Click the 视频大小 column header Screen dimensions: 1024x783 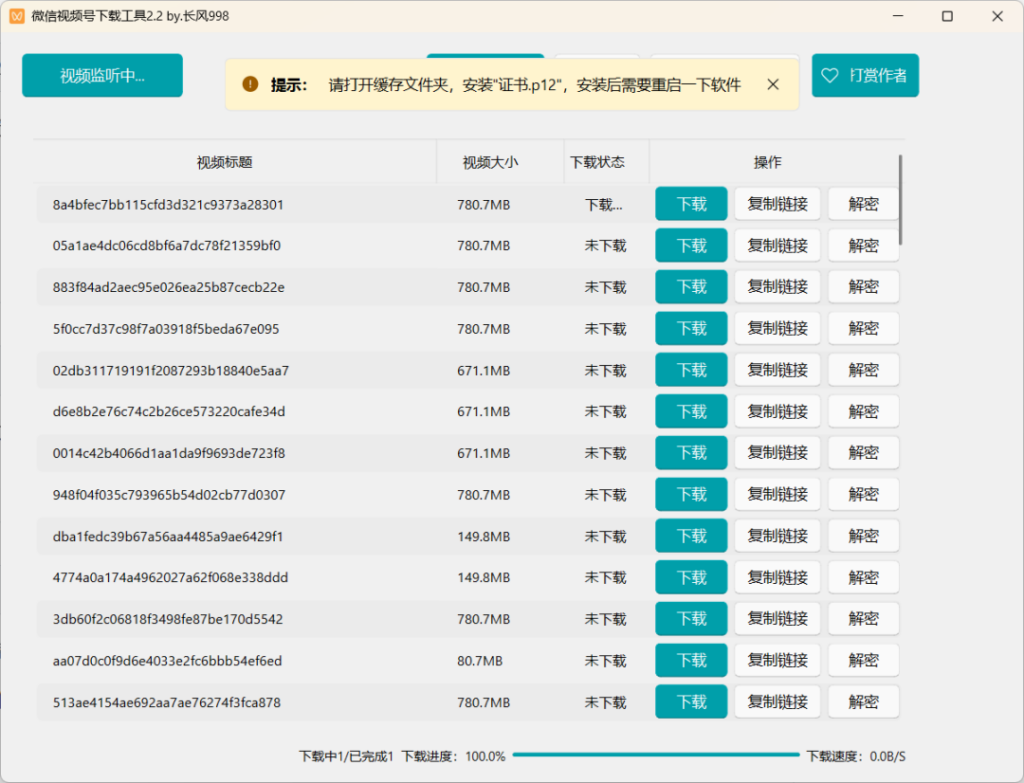pos(490,162)
